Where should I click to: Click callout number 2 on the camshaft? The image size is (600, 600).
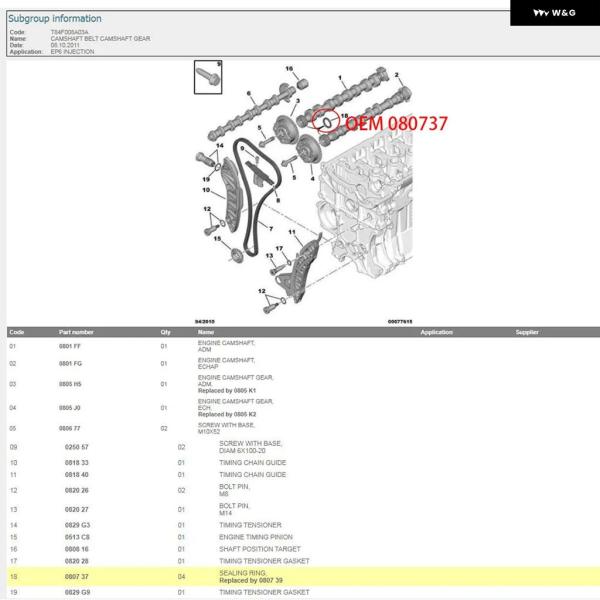pyautogui.click(x=396, y=75)
